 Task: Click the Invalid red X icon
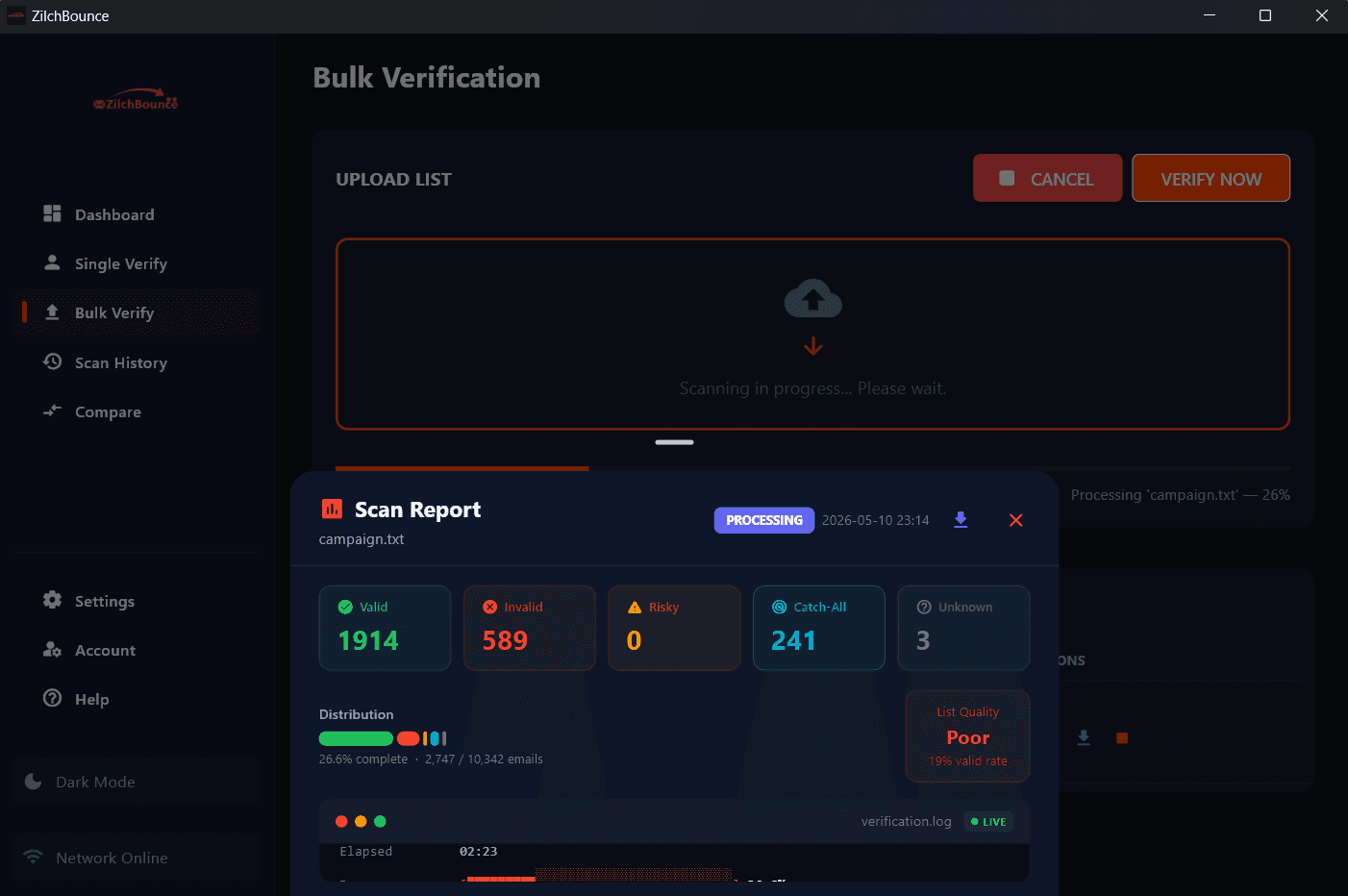coord(489,607)
